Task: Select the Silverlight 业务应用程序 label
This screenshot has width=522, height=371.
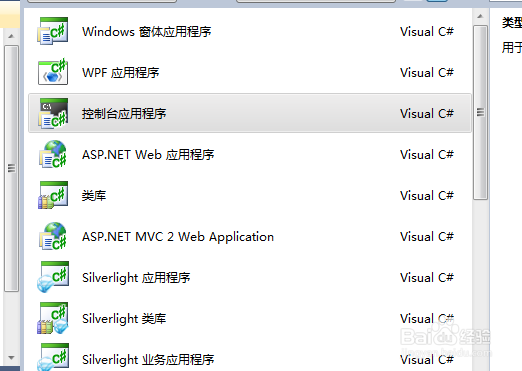Action: tap(148, 360)
